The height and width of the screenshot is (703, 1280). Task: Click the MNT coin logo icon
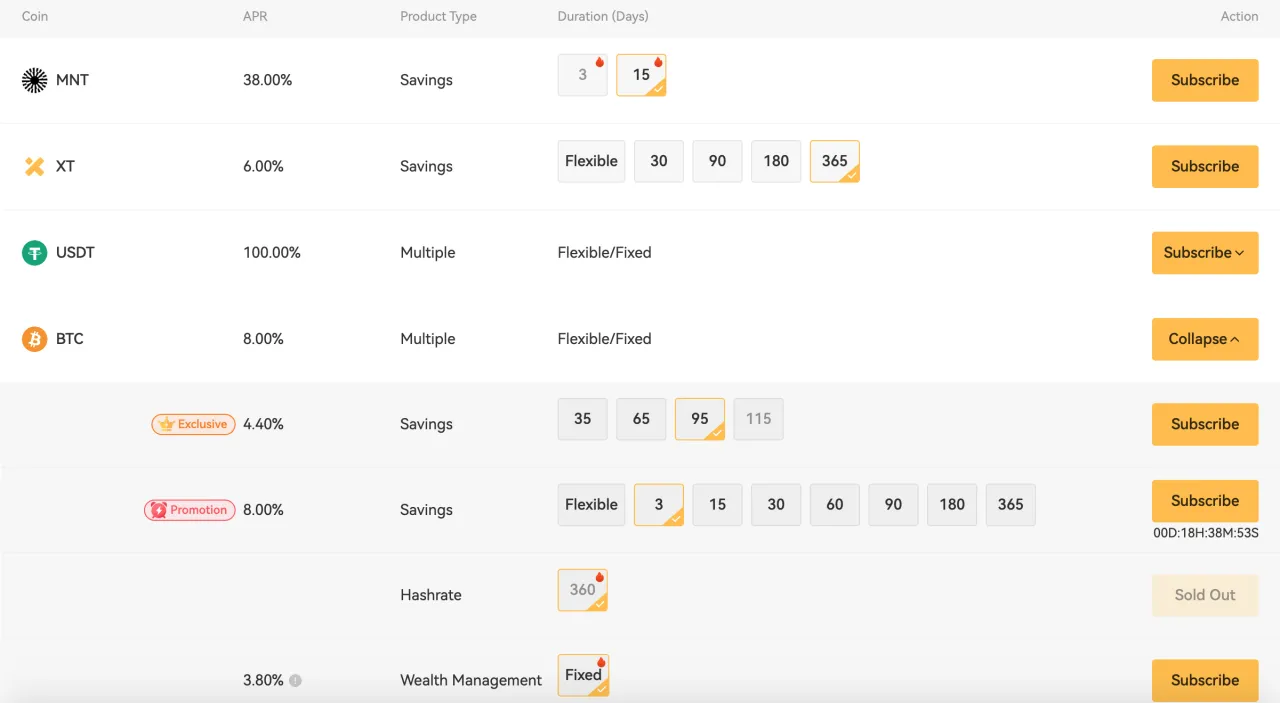[35, 80]
